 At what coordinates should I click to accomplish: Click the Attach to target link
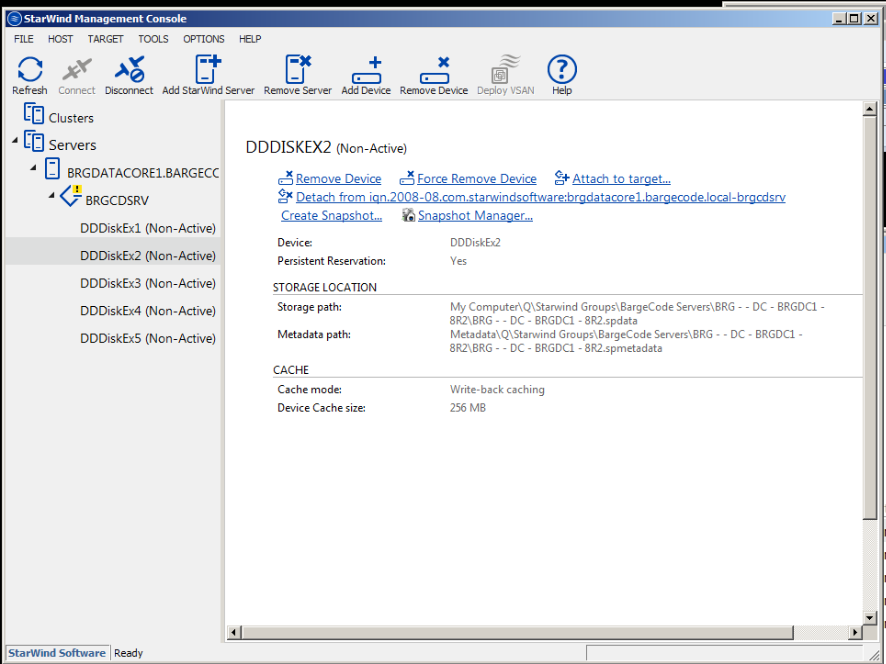pos(622,179)
